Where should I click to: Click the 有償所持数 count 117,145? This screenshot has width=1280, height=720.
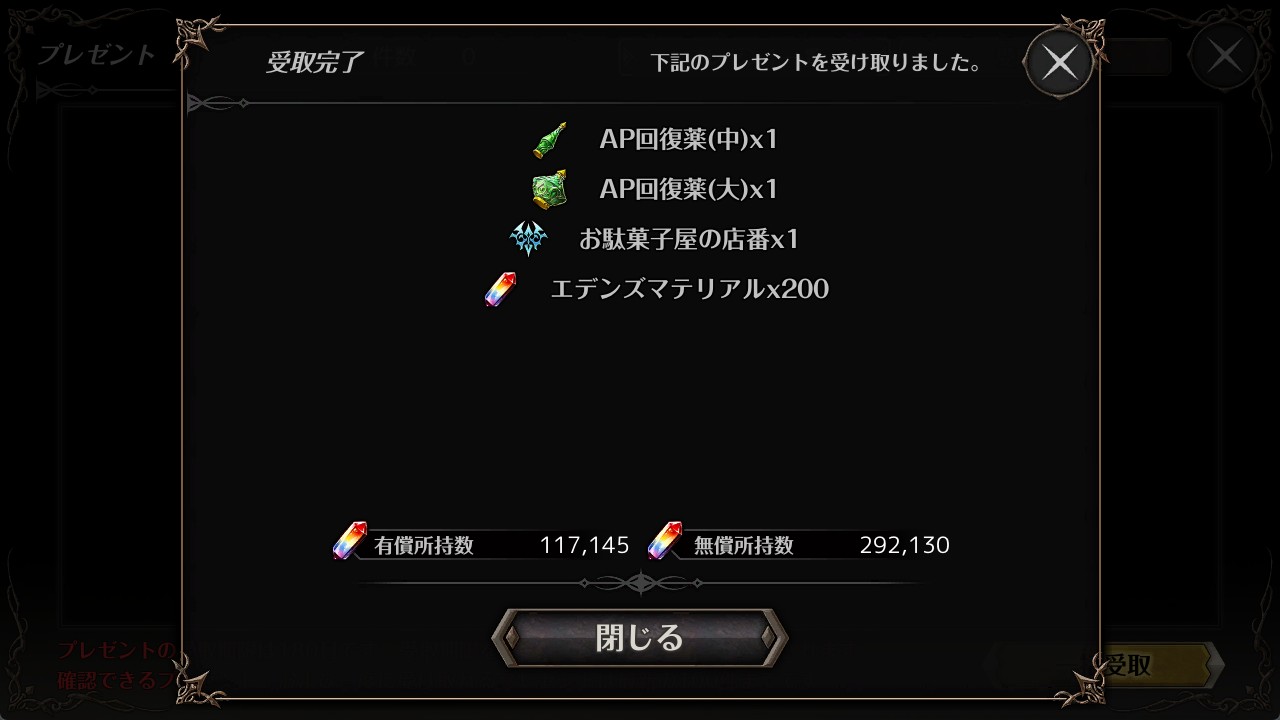coord(584,545)
